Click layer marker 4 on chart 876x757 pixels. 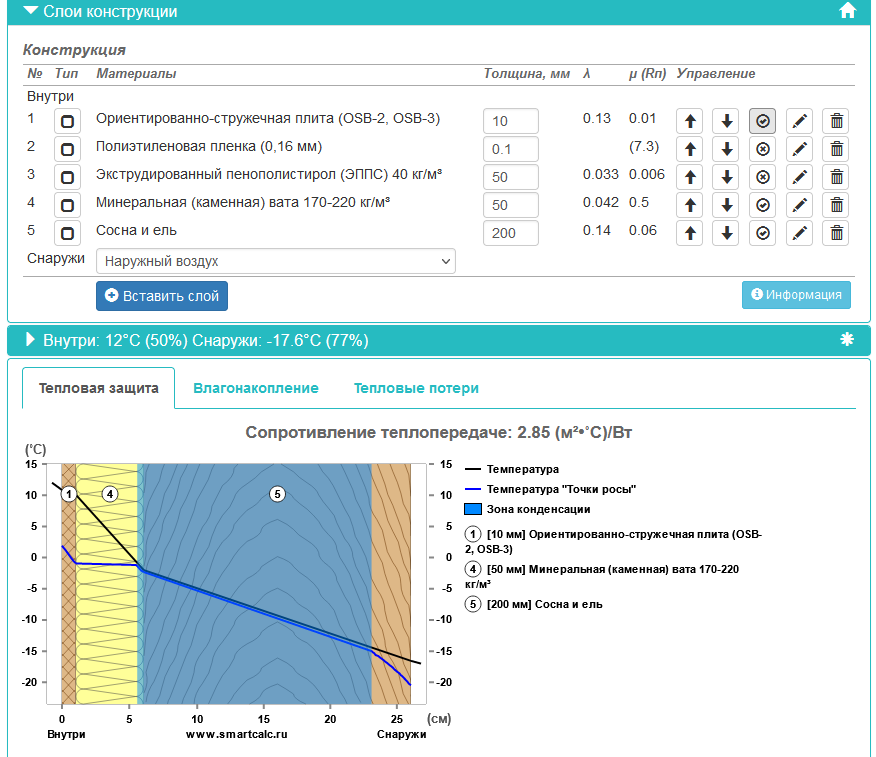(110, 494)
